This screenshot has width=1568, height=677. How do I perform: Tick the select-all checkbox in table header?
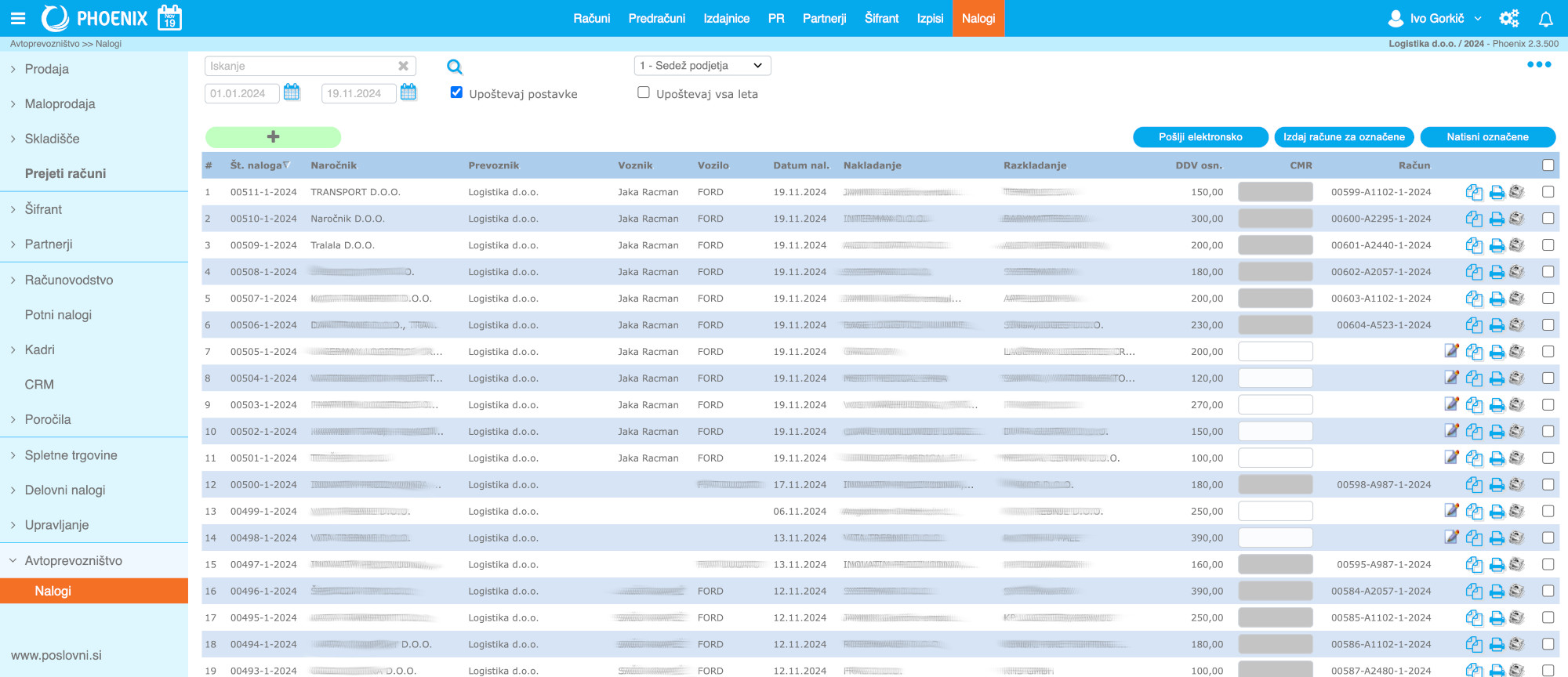[1548, 165]
